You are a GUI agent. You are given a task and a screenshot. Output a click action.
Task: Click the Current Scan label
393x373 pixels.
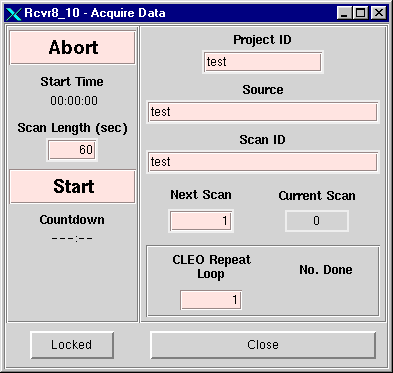(317, 196)
